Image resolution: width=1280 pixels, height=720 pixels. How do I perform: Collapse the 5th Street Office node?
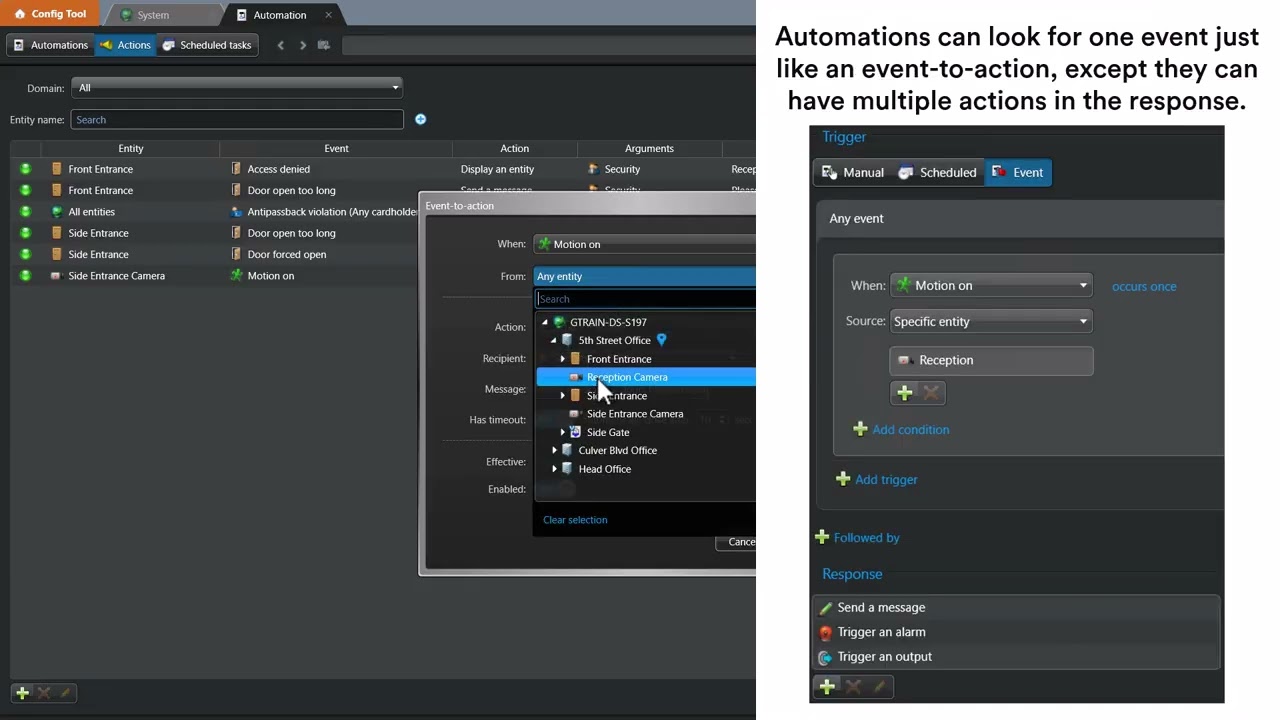(553, 340)
